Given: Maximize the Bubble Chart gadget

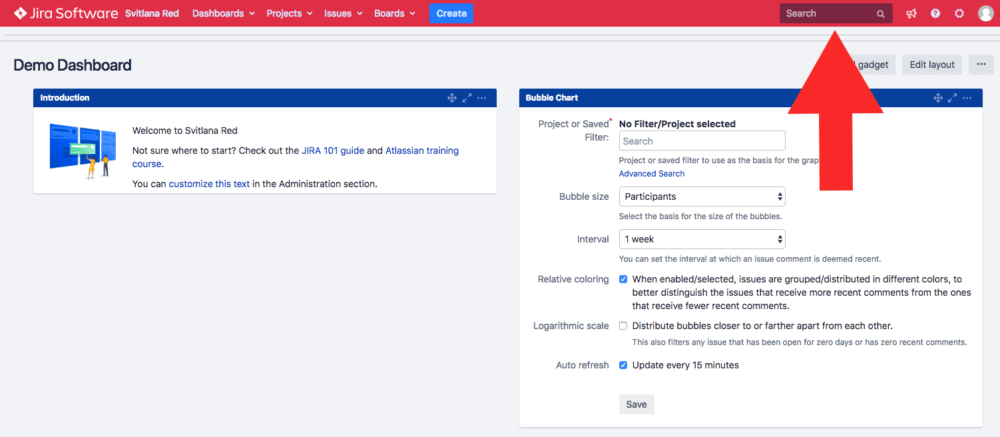Looking at the screenshot, I should pos(953,98).
